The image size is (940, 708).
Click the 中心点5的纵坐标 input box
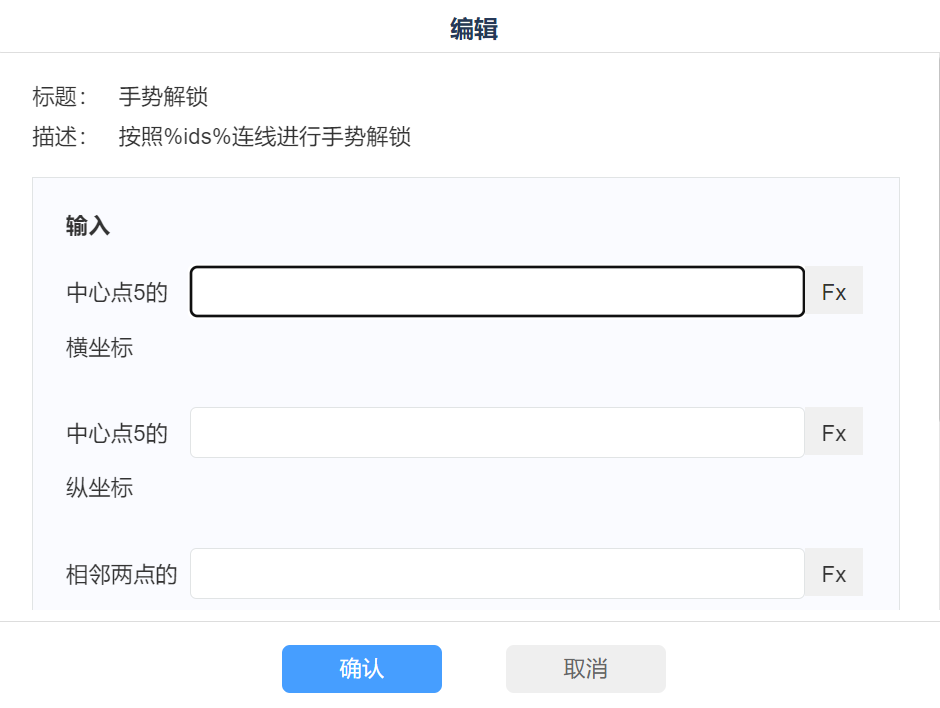497,433
